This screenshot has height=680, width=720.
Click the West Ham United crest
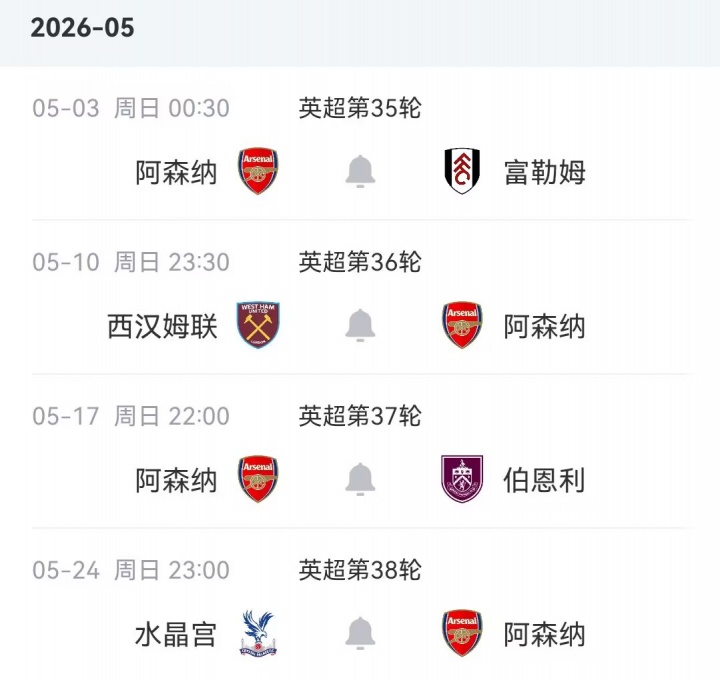(258, 325)
